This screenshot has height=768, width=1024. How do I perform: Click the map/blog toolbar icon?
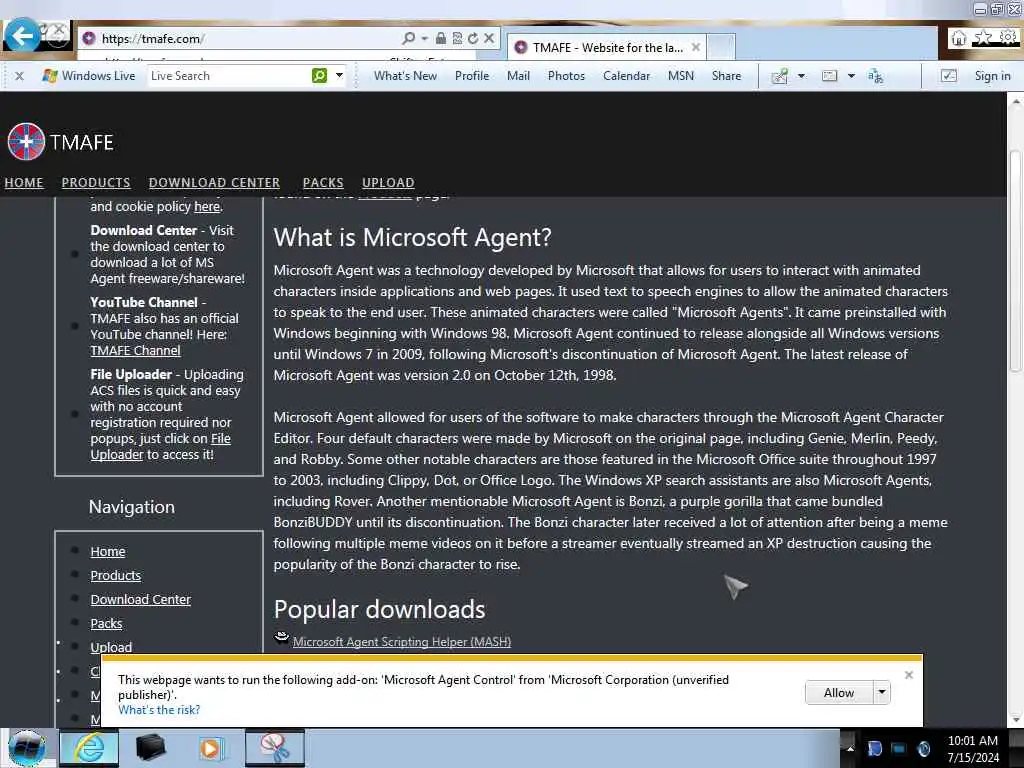780,76
